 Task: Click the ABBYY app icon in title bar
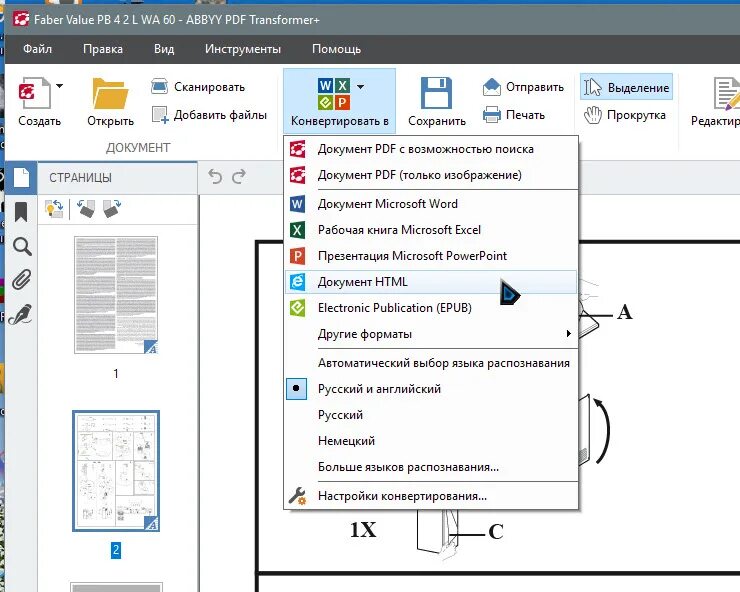[x=21, y=19]
